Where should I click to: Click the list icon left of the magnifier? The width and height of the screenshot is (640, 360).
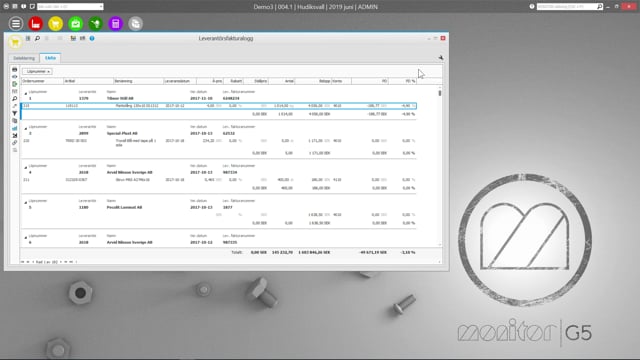click(x=28, y=38)
